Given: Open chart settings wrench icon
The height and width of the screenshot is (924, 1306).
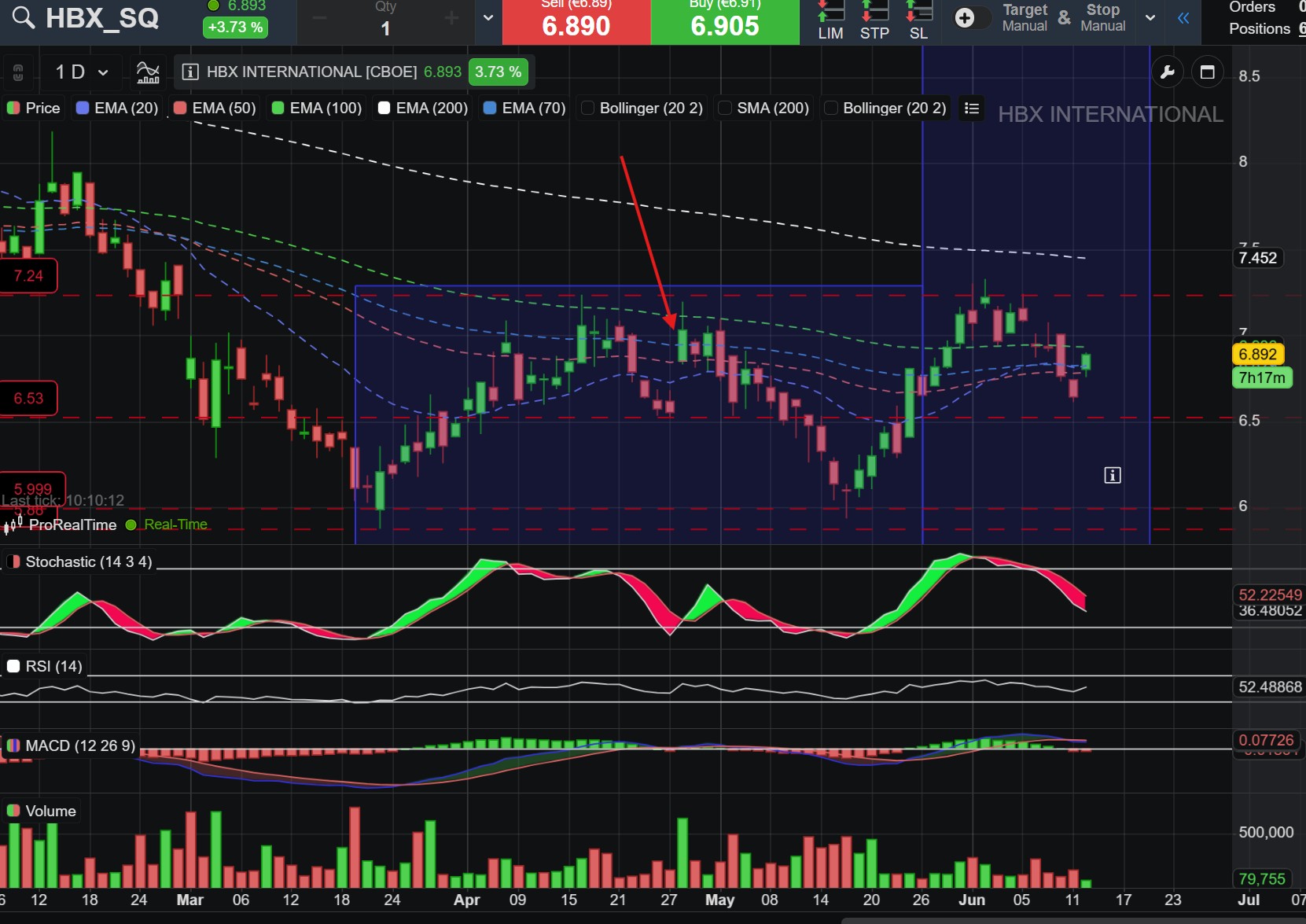Looking at the screenshot, I should point(1168,72).
